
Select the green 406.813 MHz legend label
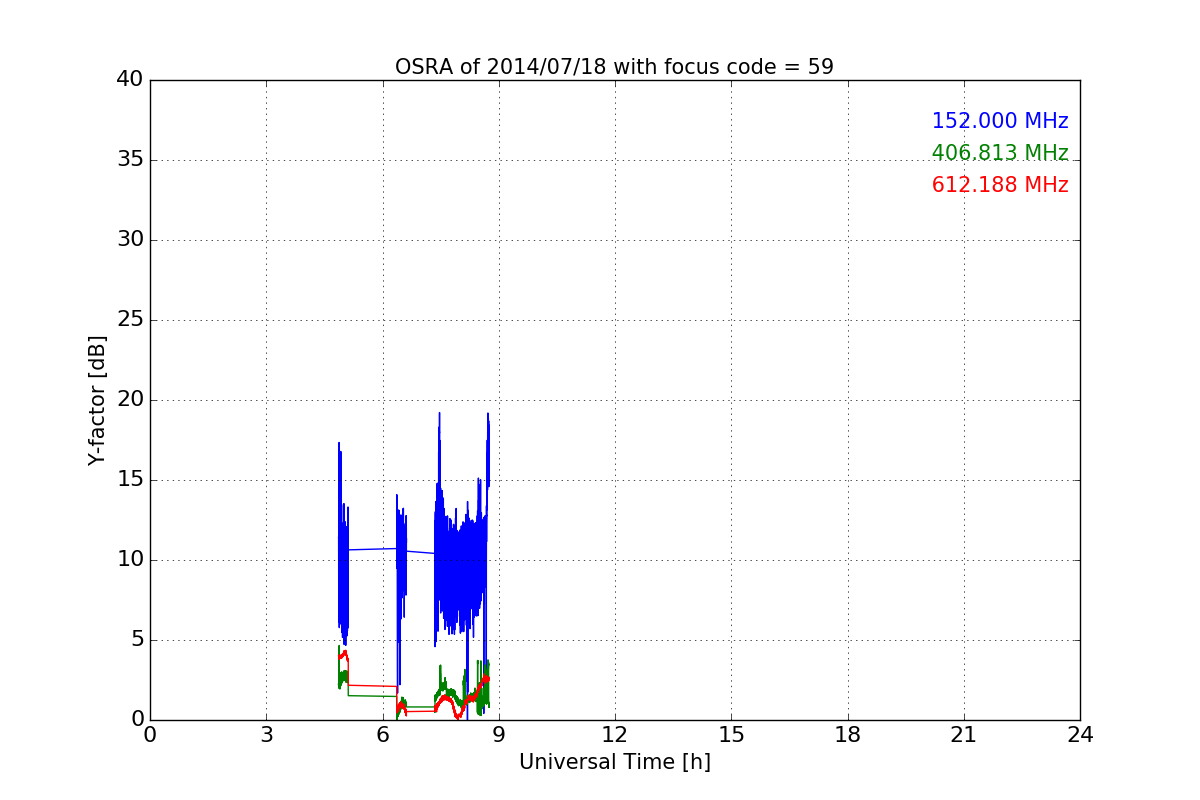tap(1000, 153)
